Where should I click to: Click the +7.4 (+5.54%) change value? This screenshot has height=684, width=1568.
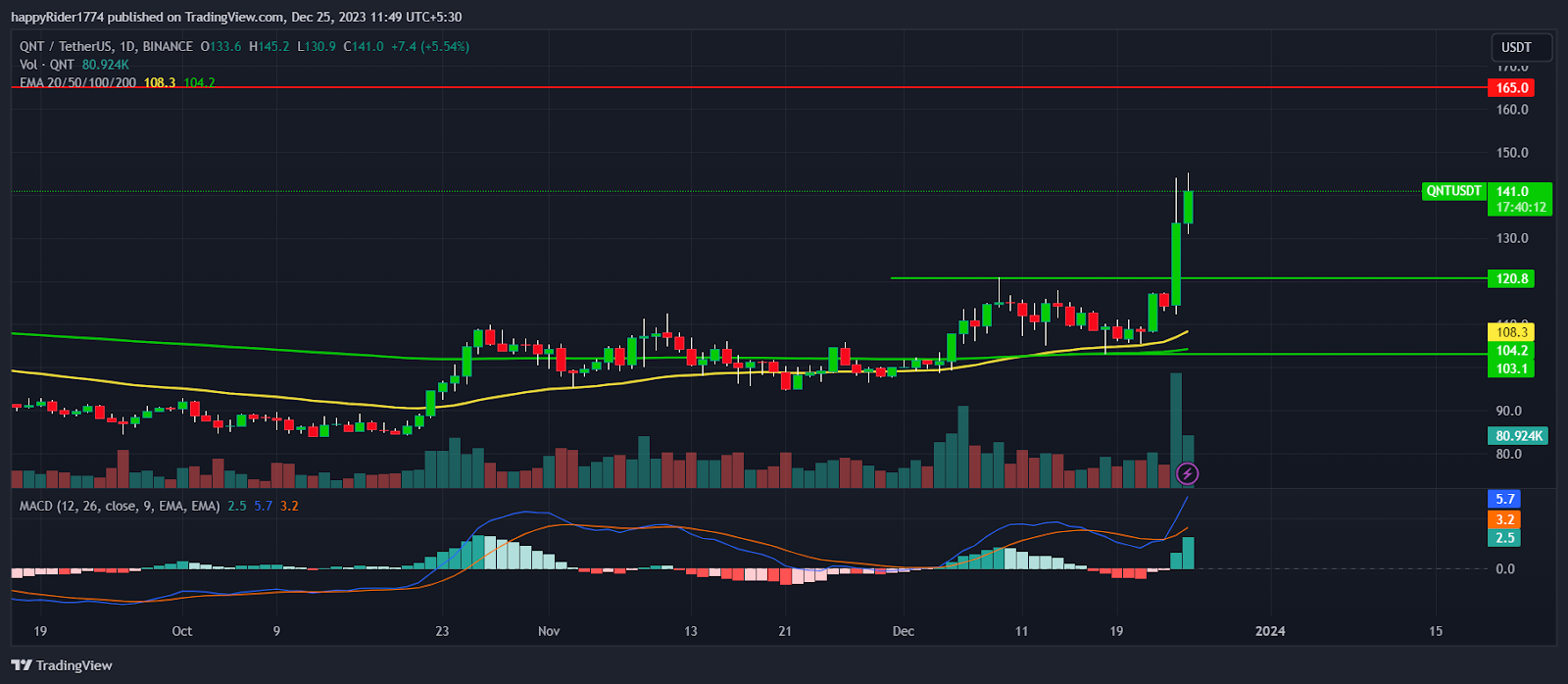pyautogui.click(x=430, y=46)
